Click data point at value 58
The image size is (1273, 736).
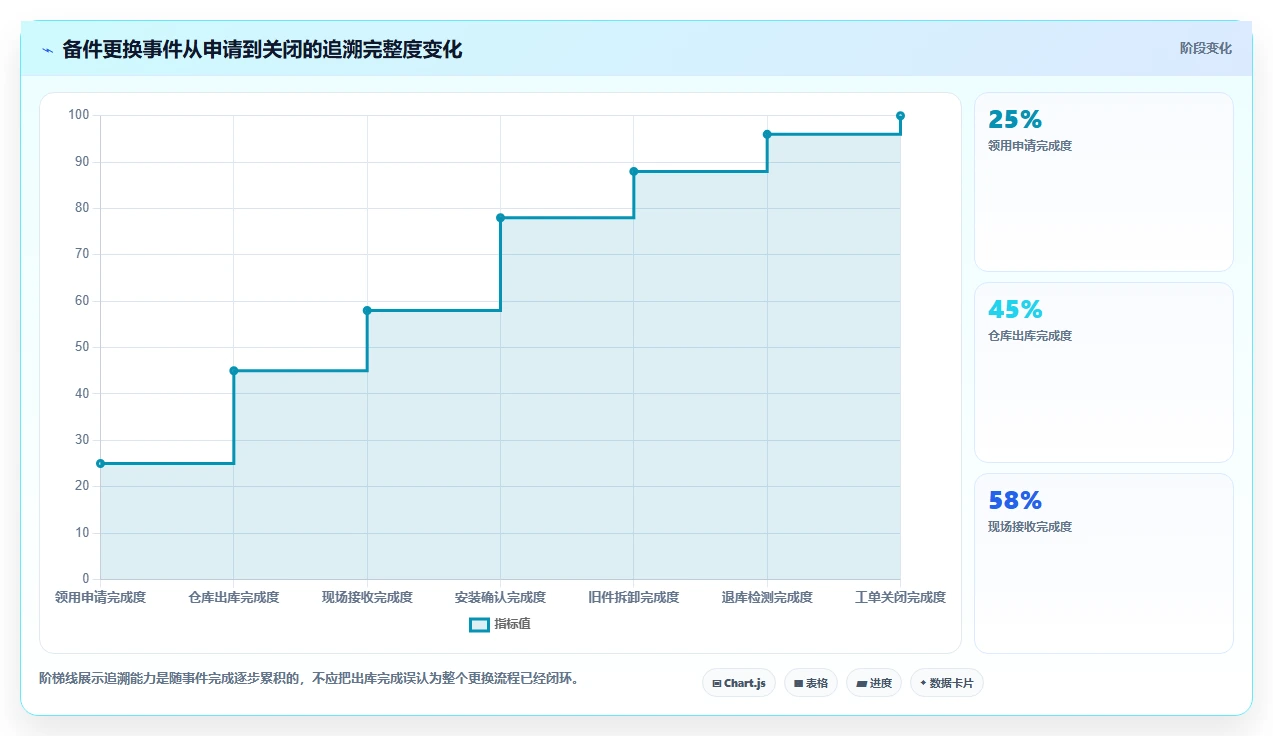click(x=367, y=310)
